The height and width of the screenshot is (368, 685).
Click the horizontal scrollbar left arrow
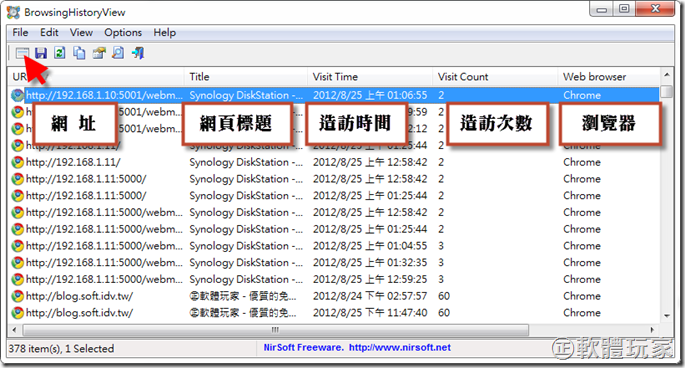tap(15, 330)
